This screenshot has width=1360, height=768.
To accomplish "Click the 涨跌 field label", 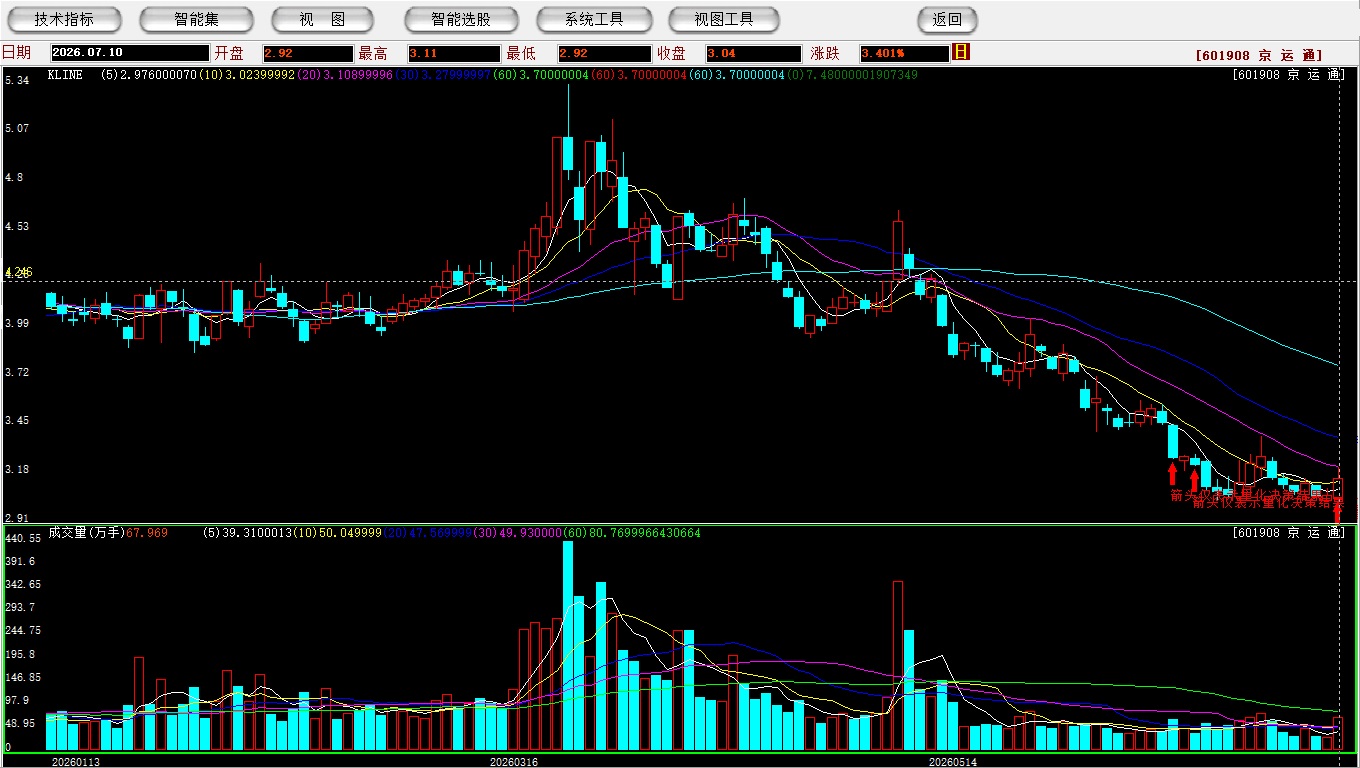I will click(825, 53).
